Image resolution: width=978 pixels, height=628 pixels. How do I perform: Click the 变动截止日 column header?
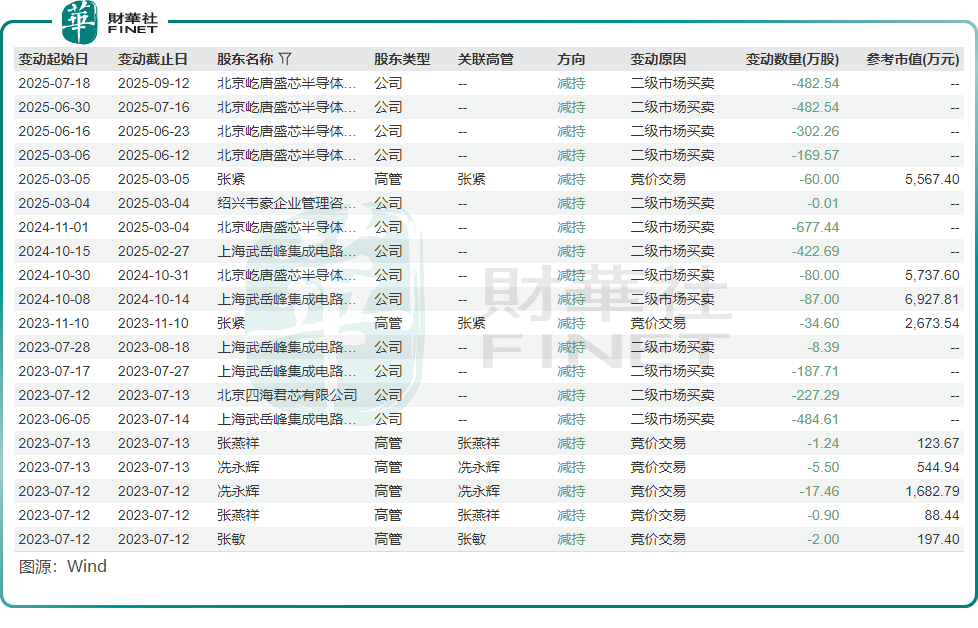pyautogui.click(x=153, y=60)
